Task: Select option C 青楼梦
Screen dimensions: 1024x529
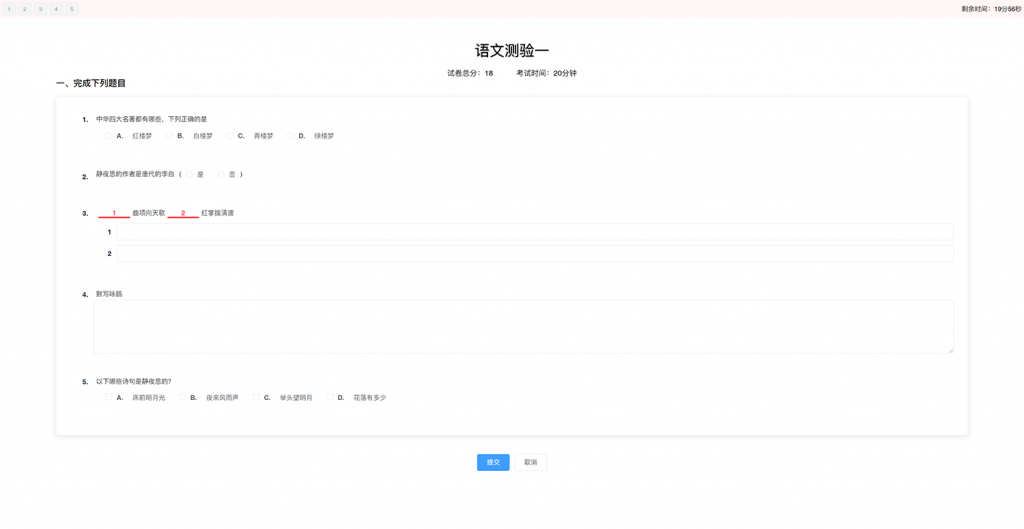Action: [x=230, y=136]
